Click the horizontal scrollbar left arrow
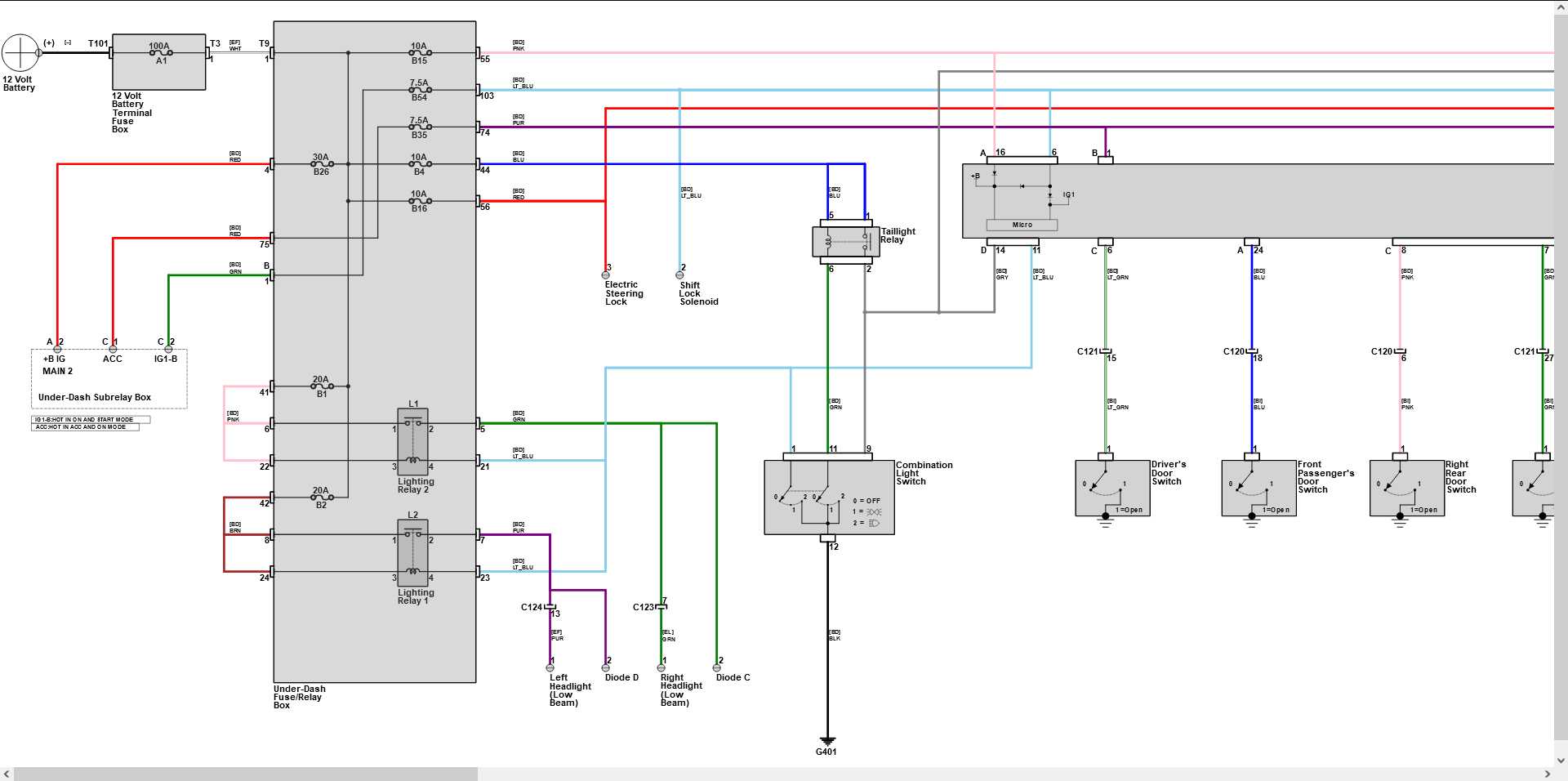The width and height of the screenshot is (1568, 781). (7, 774)
